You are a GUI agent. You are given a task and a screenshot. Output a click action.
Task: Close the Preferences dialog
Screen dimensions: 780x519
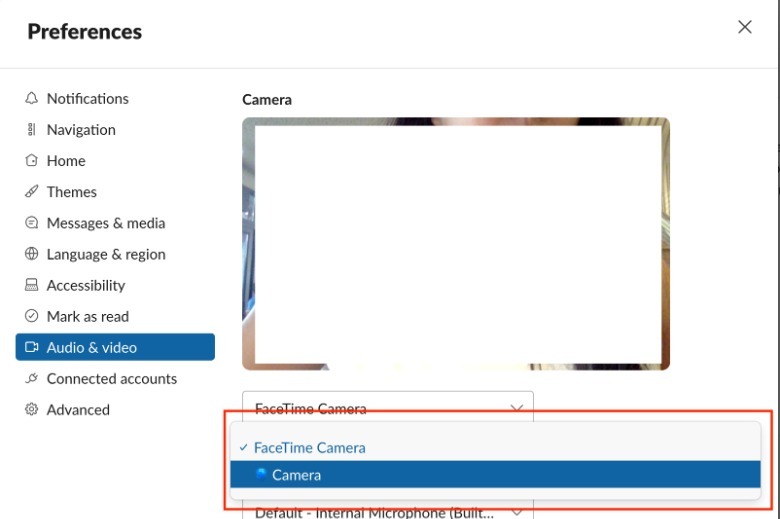point(744,27)
